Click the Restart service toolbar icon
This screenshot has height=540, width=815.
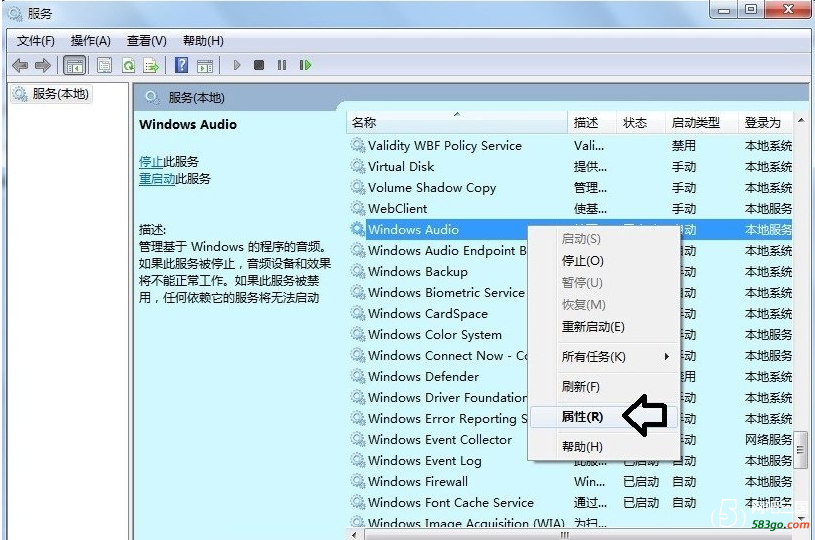click(305, 65)
